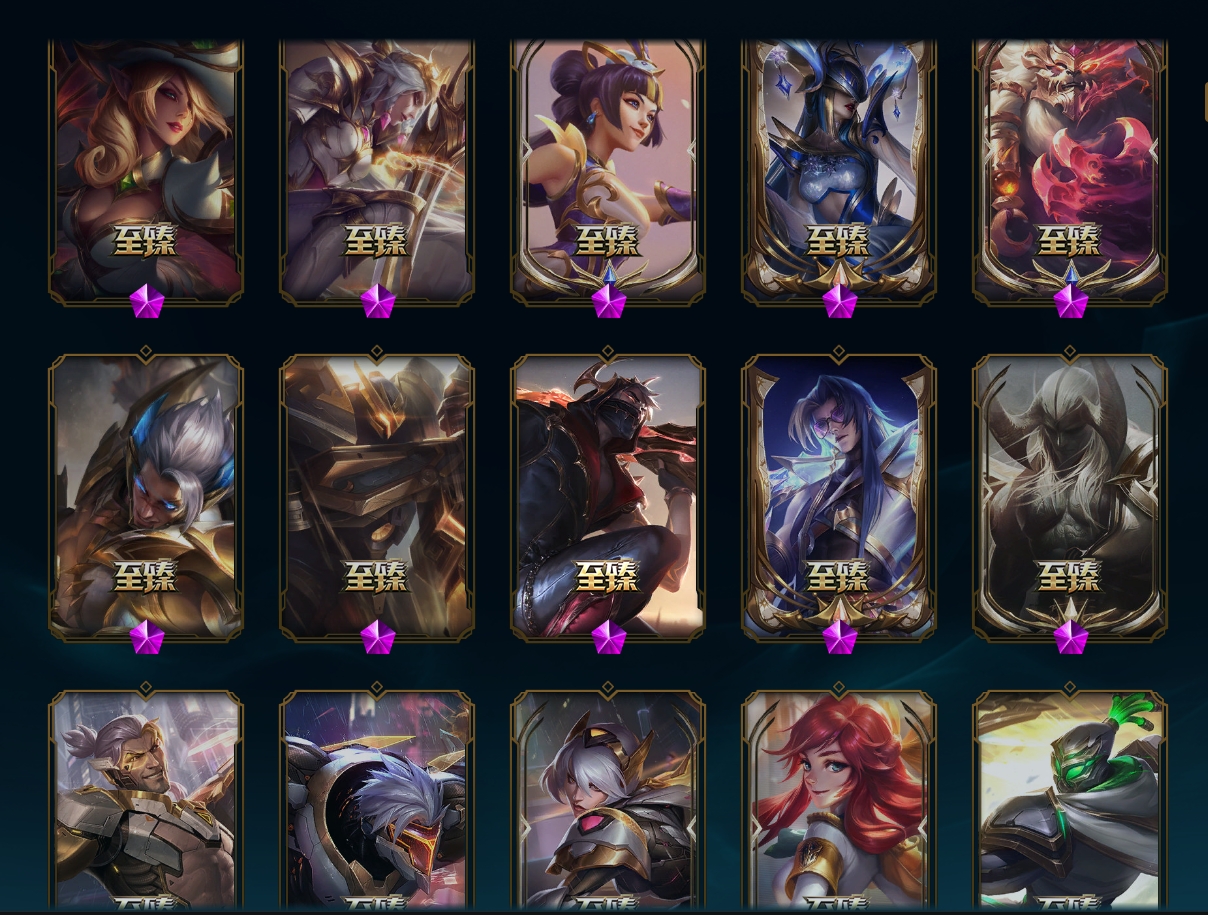
Task: Click purple gem beneath golden bow archer card
Action: tap(378, 301)
